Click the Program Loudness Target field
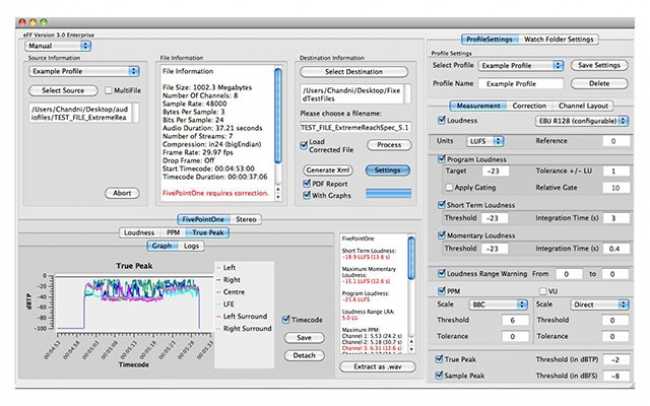The width and height of the screenshot is (650, 406). (494, 171)
